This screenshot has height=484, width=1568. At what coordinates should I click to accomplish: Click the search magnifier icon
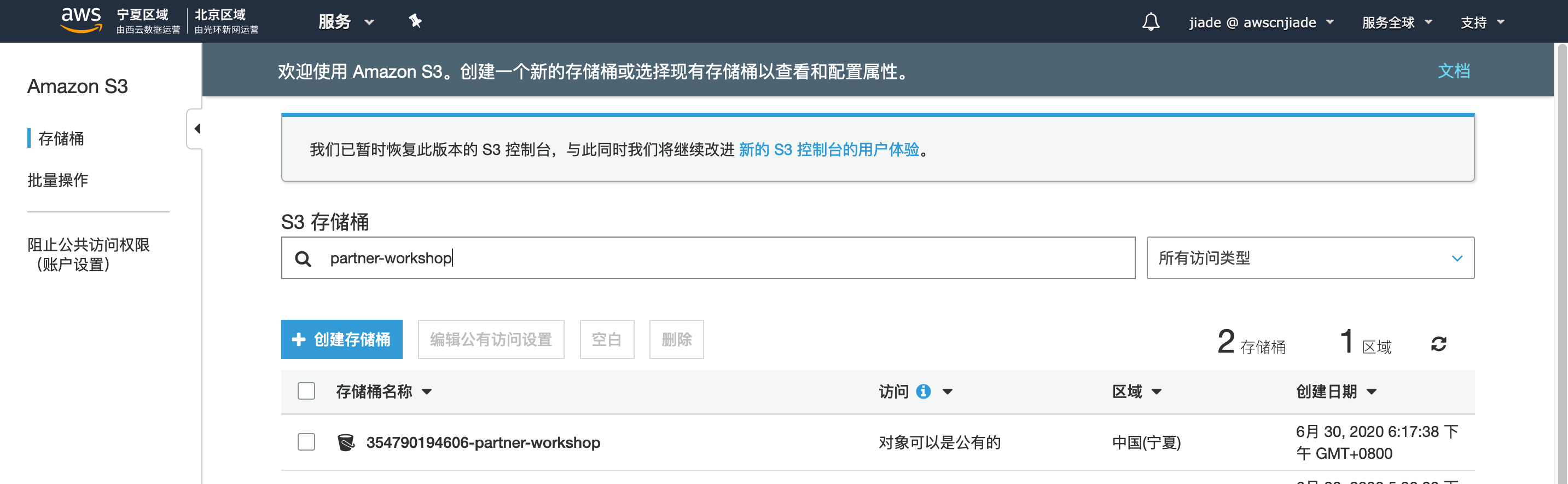[303, 259]
